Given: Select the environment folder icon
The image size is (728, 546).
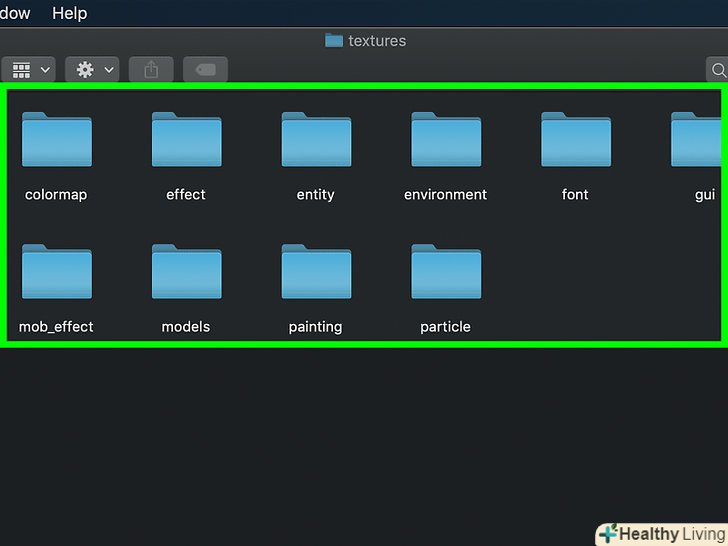Looking at the screenshot, I should point(446,140).
